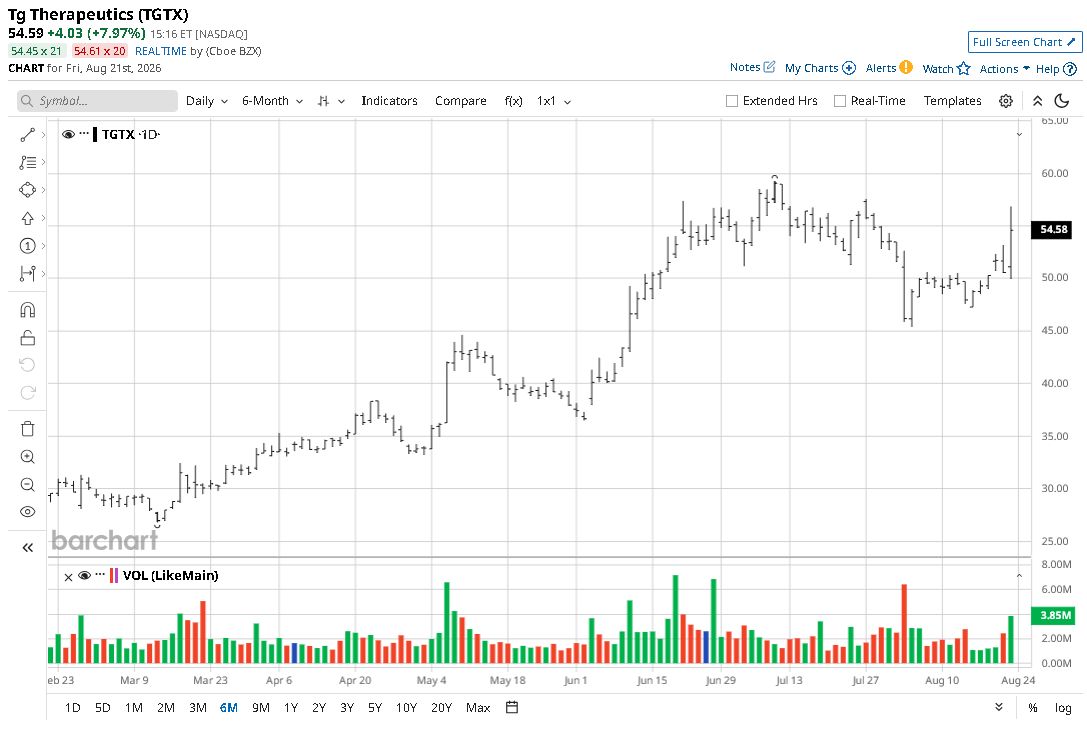1087x730 pixels.
Task: Select the 1Y time range
Action: click(x=290, y=708)
